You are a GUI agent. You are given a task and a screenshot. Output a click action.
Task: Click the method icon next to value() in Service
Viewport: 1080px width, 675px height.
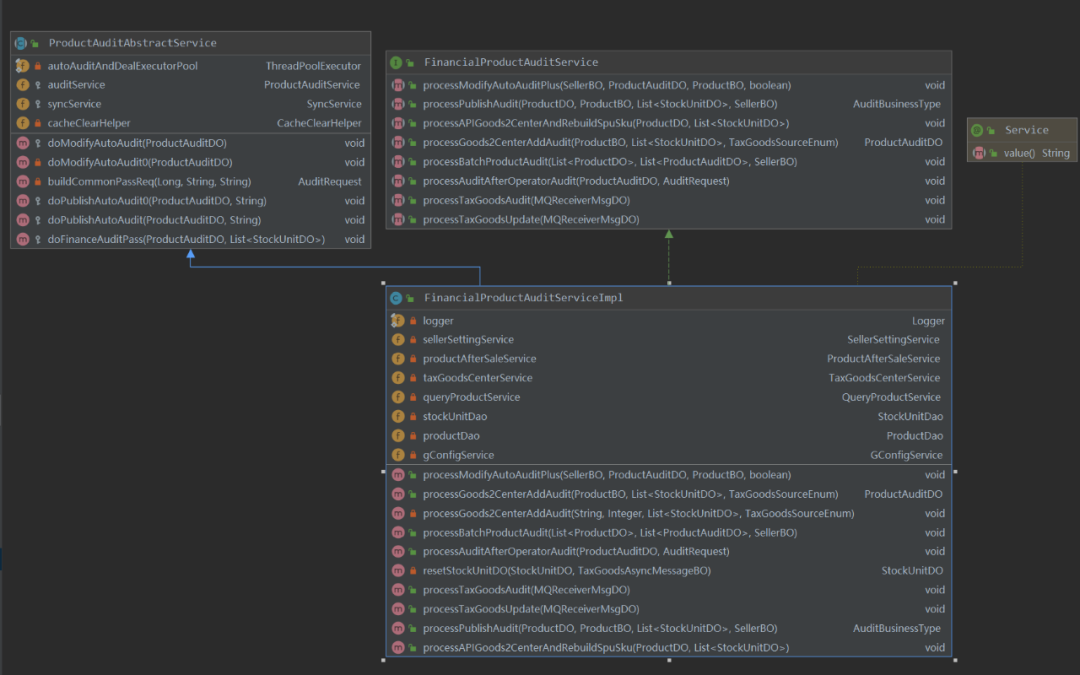pos(979,153)
